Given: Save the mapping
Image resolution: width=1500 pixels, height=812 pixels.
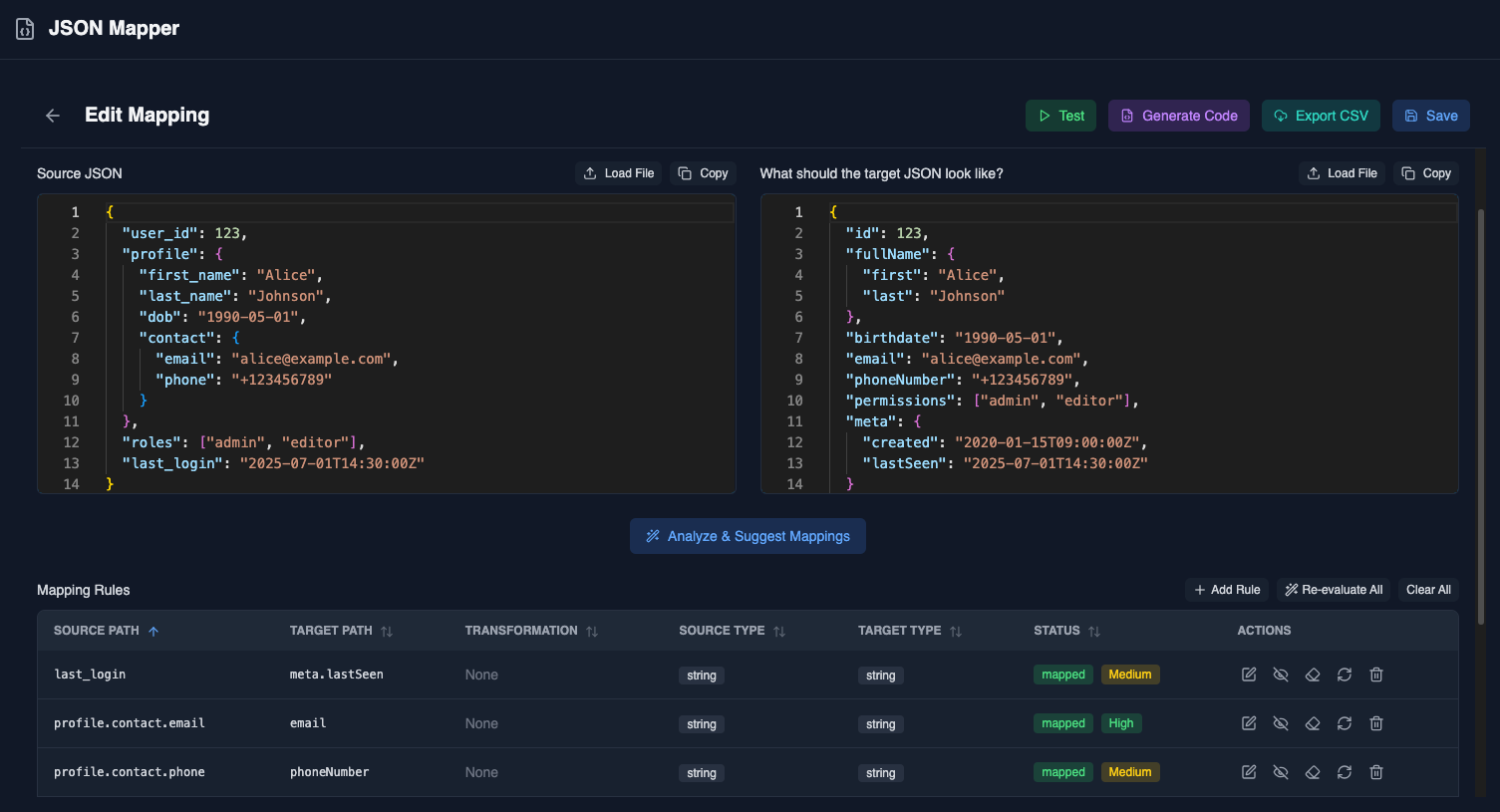Looking at the screenshot, I should (1430, 116).
